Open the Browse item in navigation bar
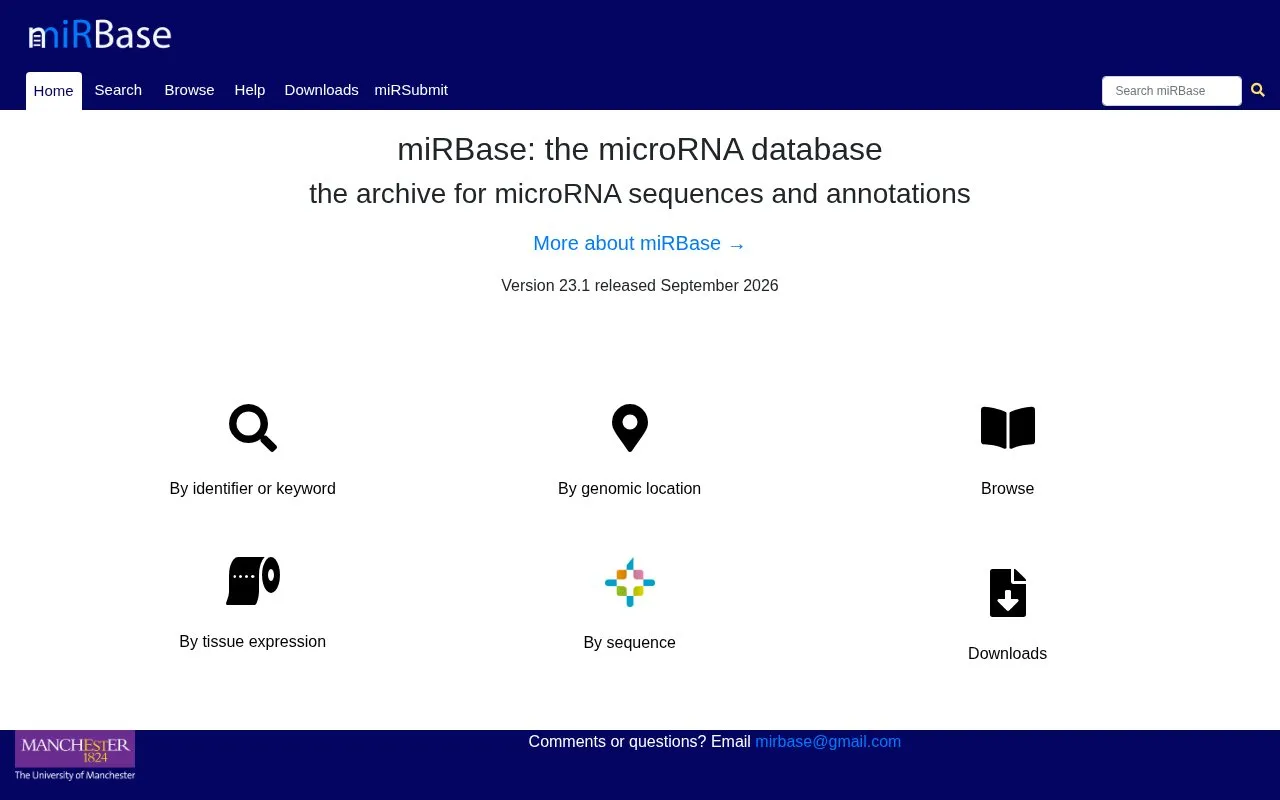 click(190, 90)
